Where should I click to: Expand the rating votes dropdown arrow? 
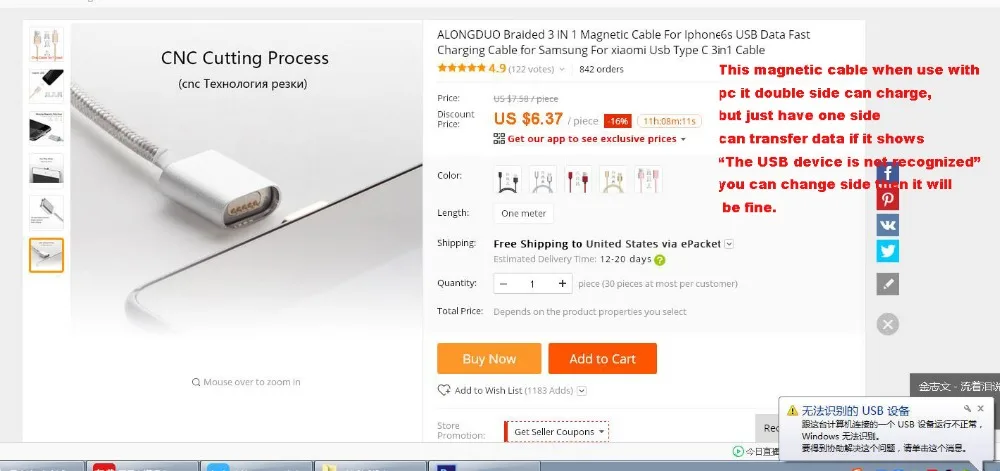(x=562, y=69)
